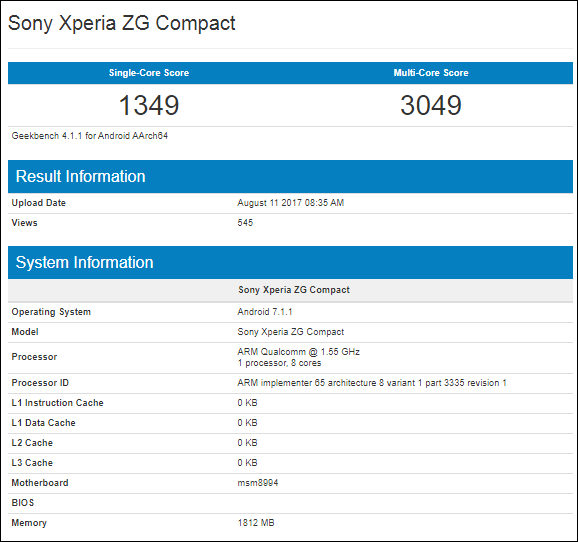The height and width of the screenshot is (542, 578).
Task: Select the L1 Data Cache 0 KB value
Action: pyautogui.click(x=247, y=423)
